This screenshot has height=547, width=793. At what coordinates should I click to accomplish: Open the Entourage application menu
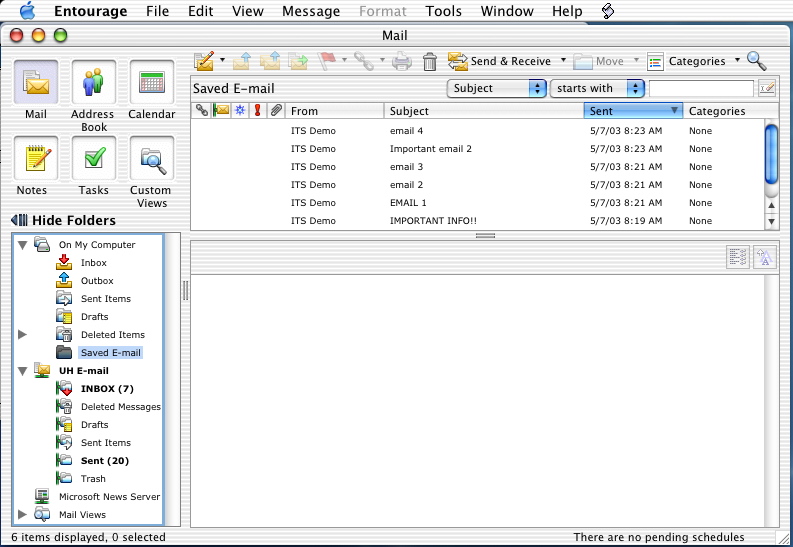coord(91,11)
